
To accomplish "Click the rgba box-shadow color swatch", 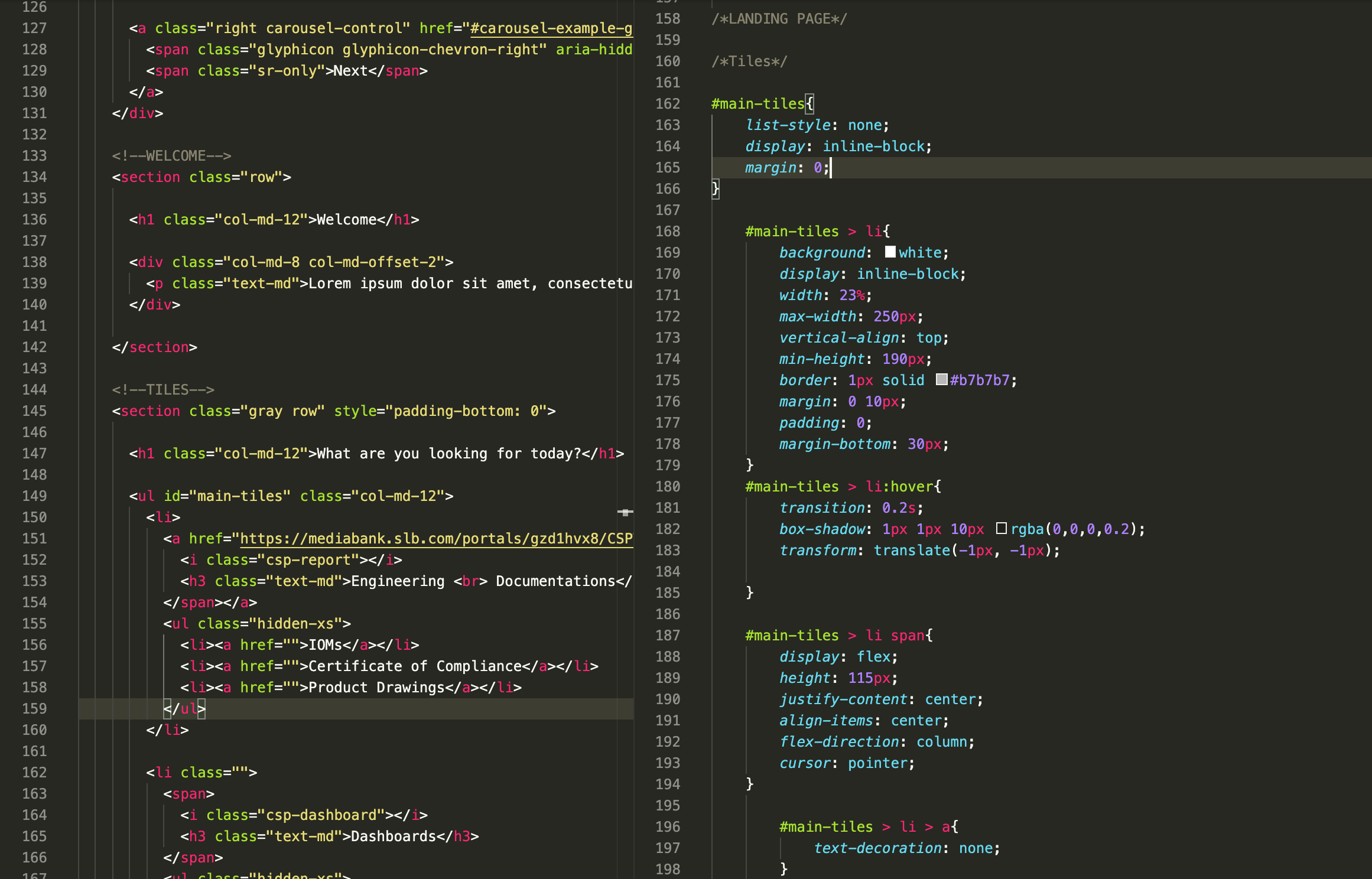I will [x=1001, y=529].
